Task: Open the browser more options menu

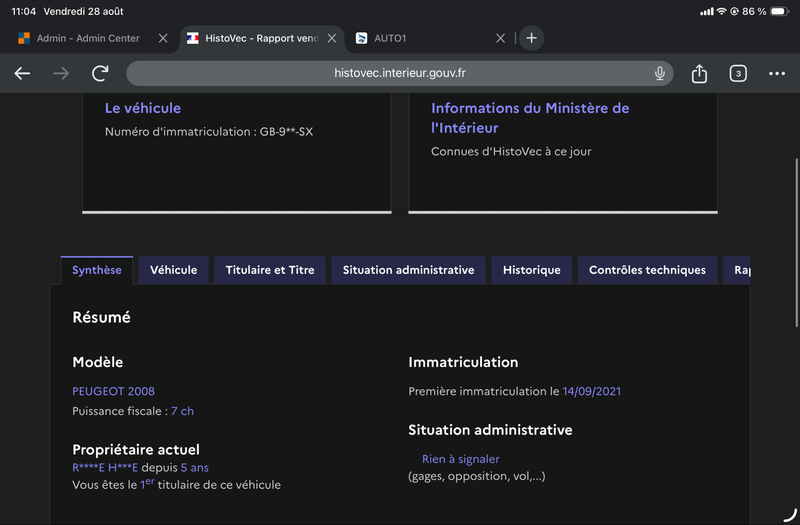Action: click(777, 73)
